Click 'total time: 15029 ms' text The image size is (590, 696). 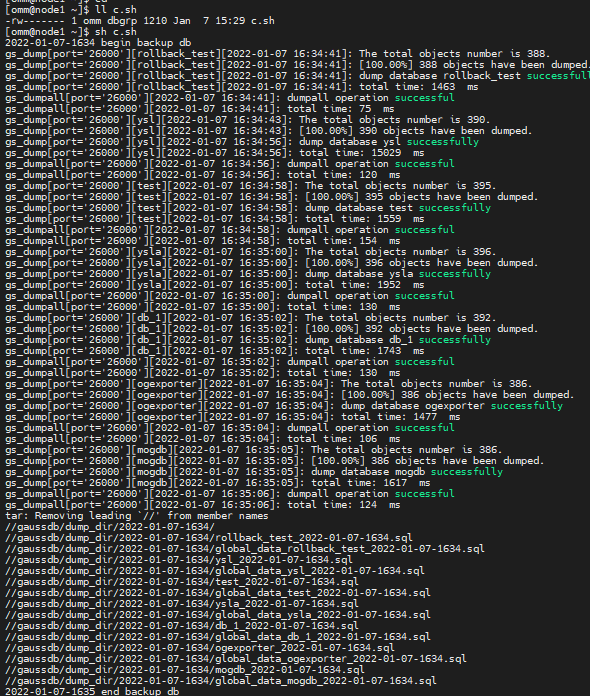click(x=362, y=153)
